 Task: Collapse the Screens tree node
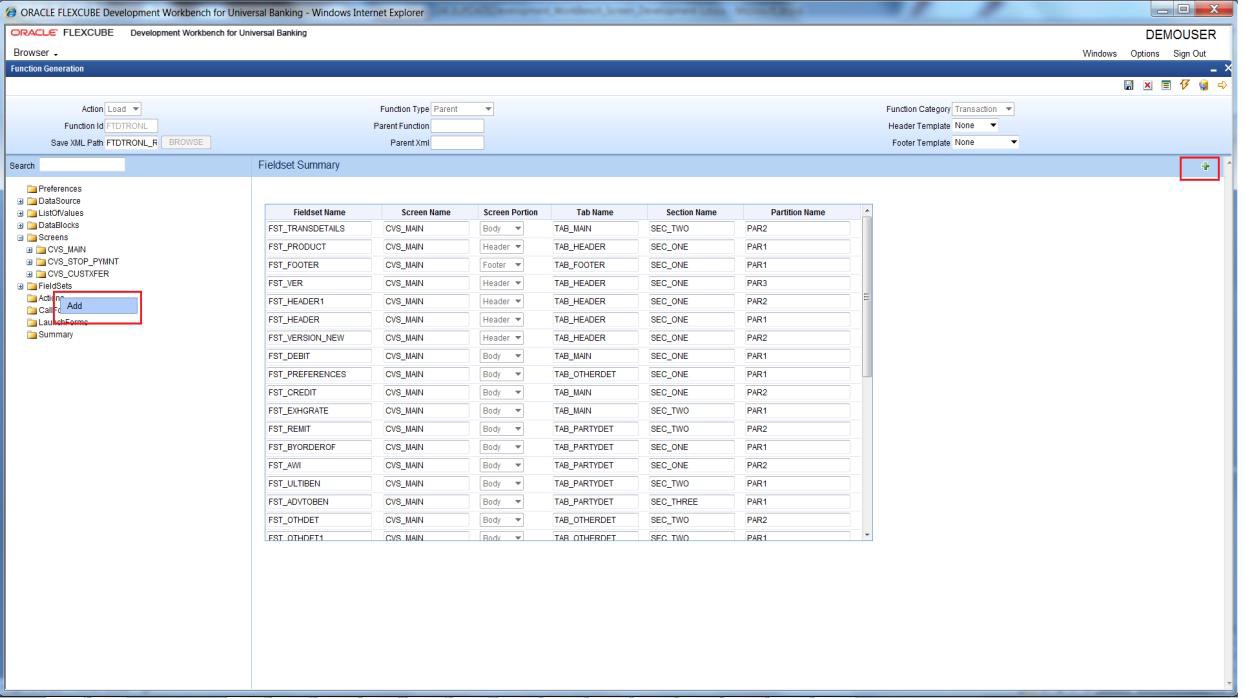tap(21, 237)
